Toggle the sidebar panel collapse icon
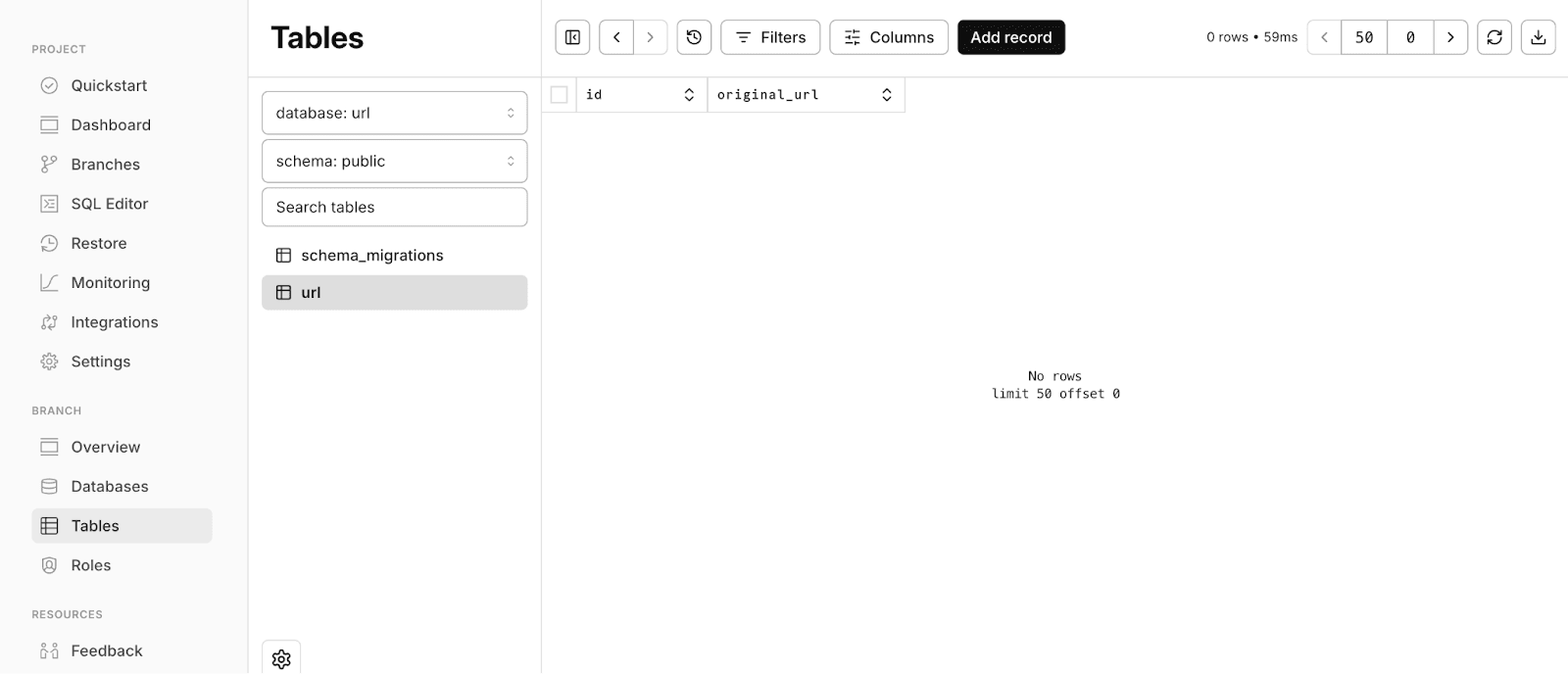The width and height of the screenshot is (1568, 674). pyautogui.click(x=572, y=37)
